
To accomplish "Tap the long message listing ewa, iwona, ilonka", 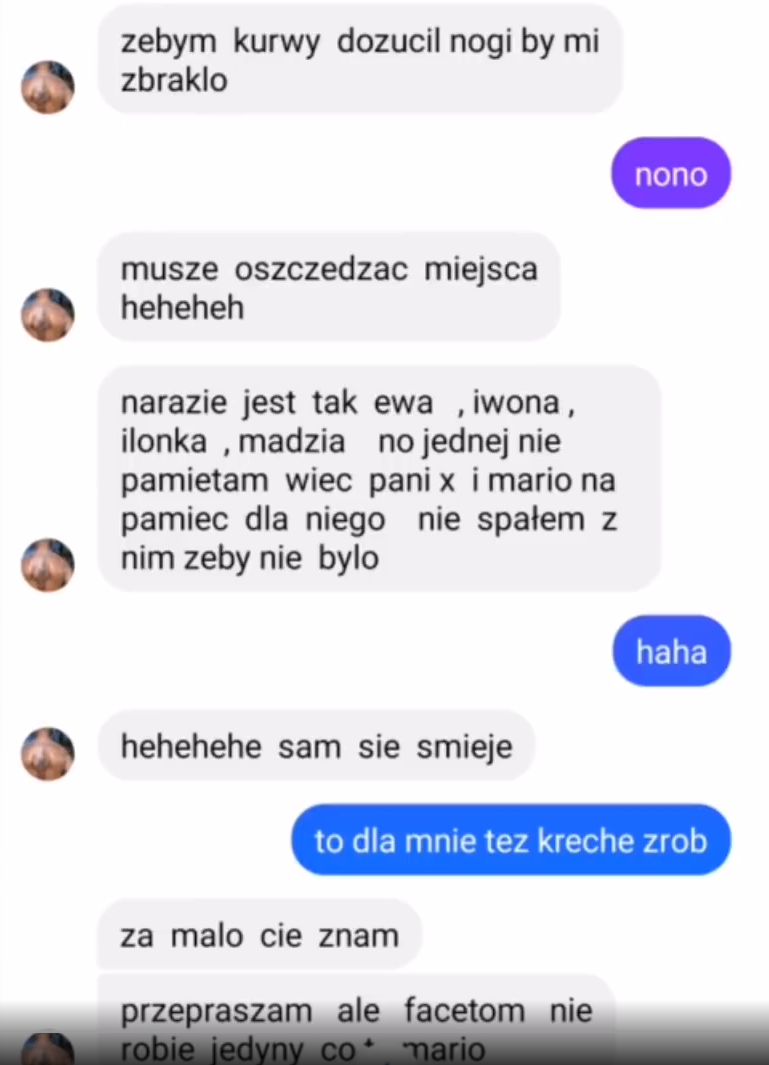I will (x=379, y=480).
